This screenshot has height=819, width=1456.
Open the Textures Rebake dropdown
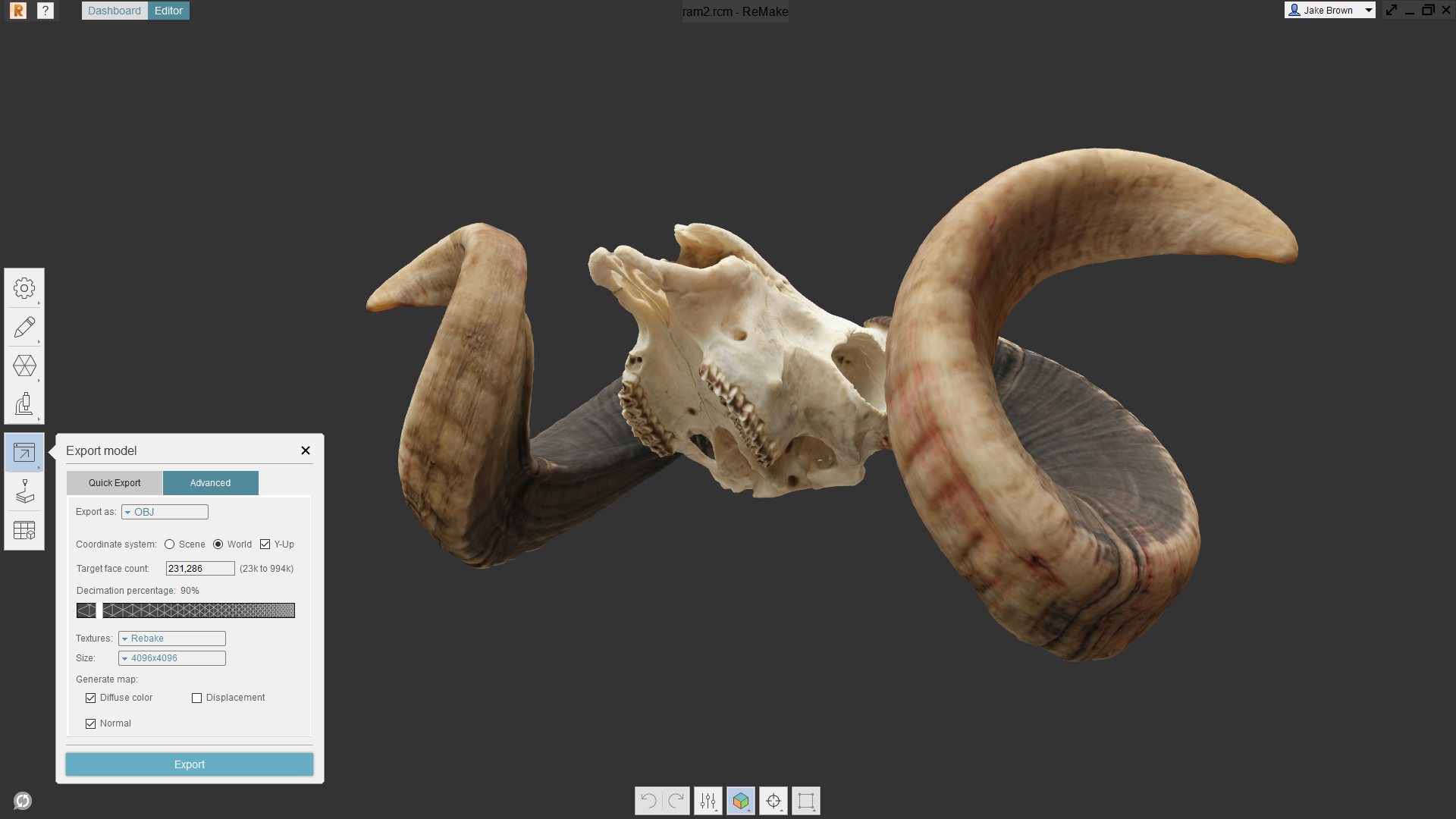(171, 638)
